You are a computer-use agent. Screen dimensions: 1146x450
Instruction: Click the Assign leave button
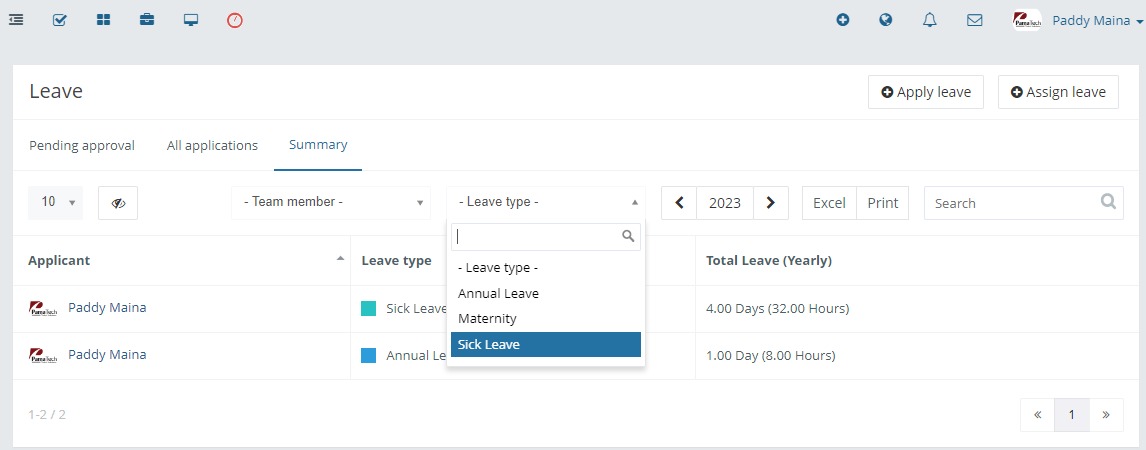(1058, 92)
